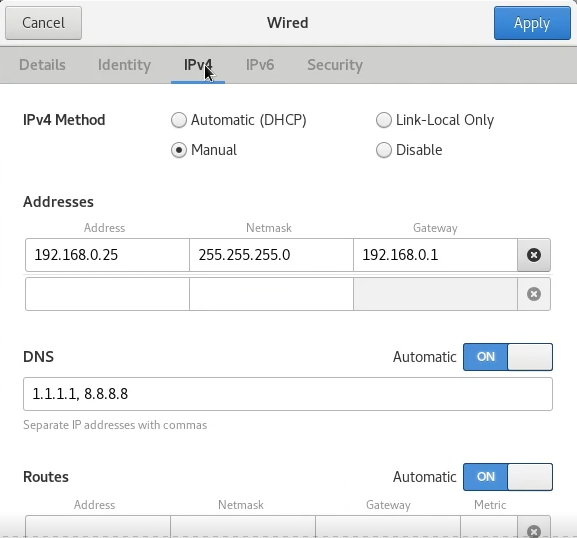This screenshot has height=538, width=577.
Task: Apply the wired network settings
Action: [532, 23]
